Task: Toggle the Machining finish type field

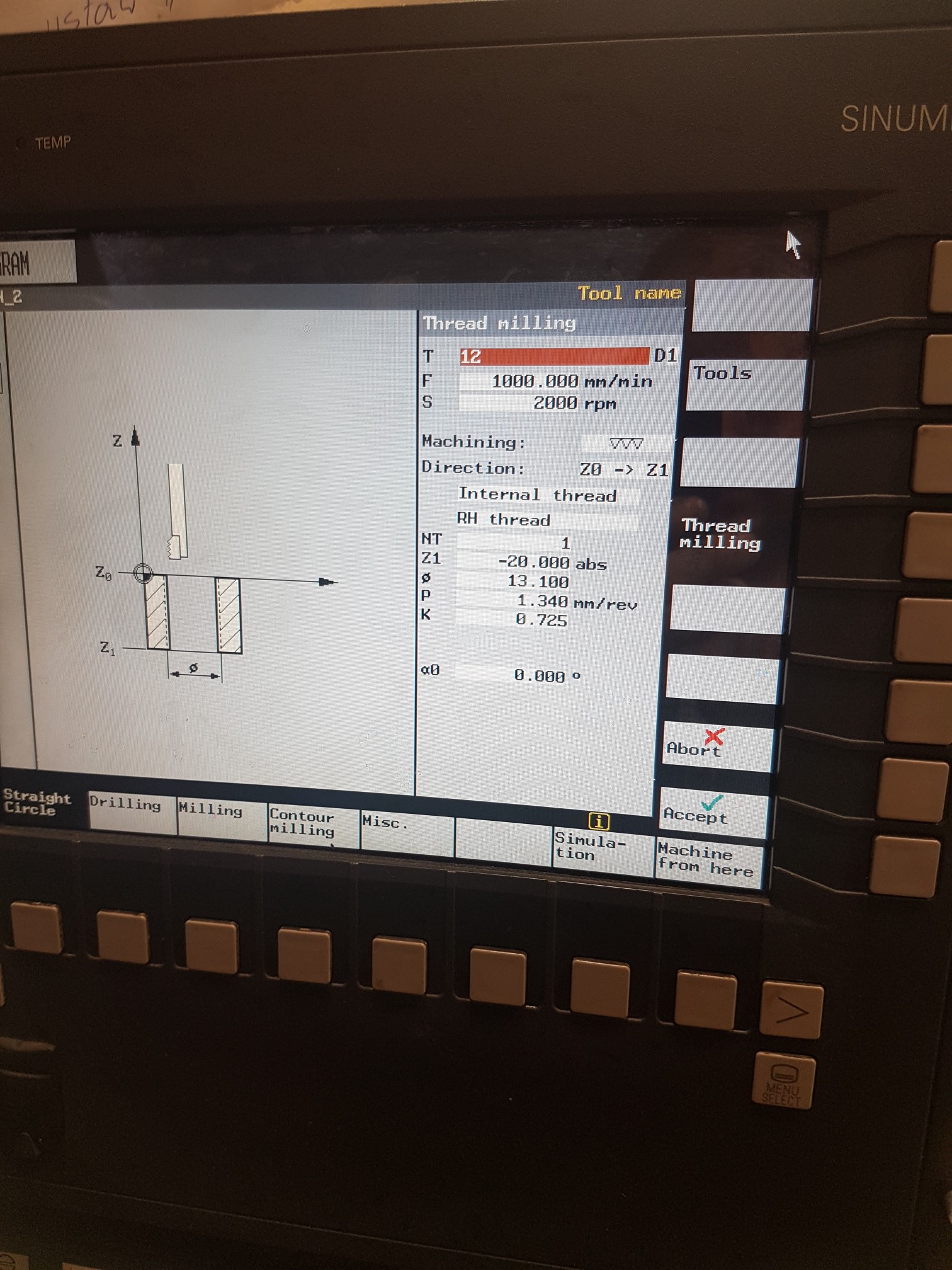Action: [626, 443]
